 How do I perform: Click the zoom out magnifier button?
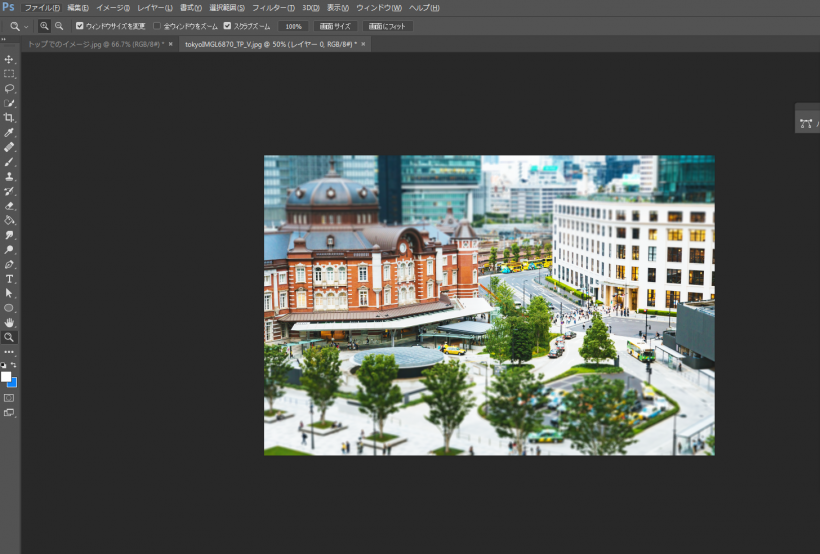[x=59, y=26]
